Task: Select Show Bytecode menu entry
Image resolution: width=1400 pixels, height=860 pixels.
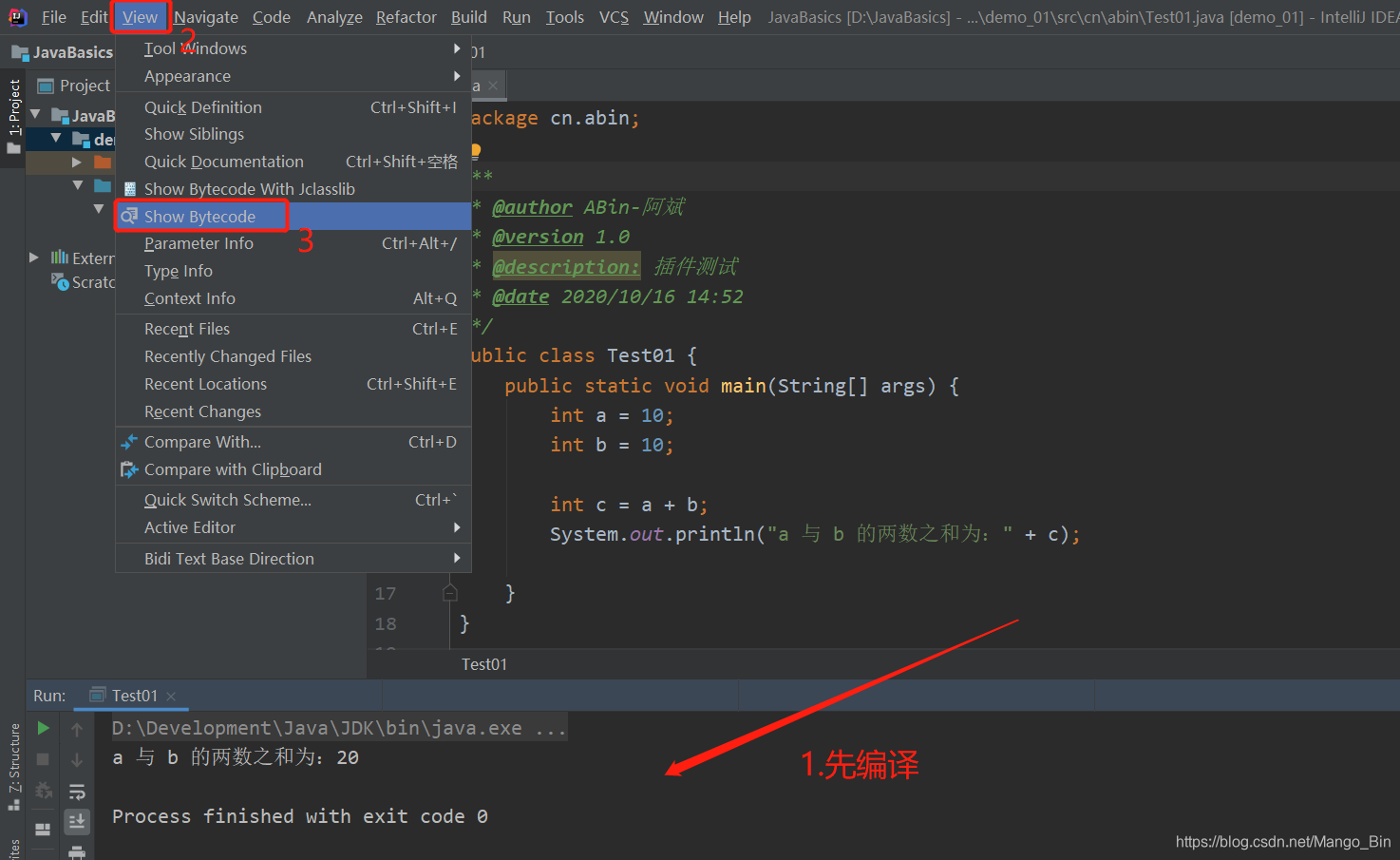Action: [x=293, y=217]
